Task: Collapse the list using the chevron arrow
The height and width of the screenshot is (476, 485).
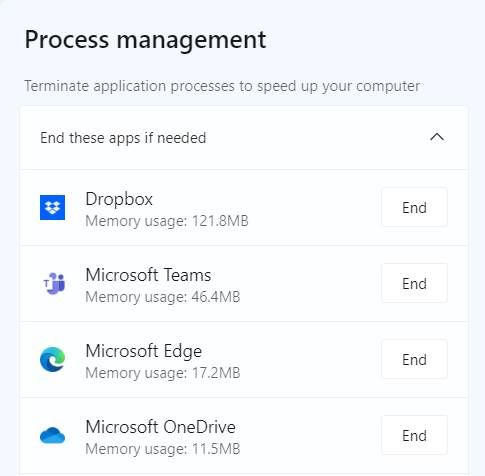Action: coord(437,137)
